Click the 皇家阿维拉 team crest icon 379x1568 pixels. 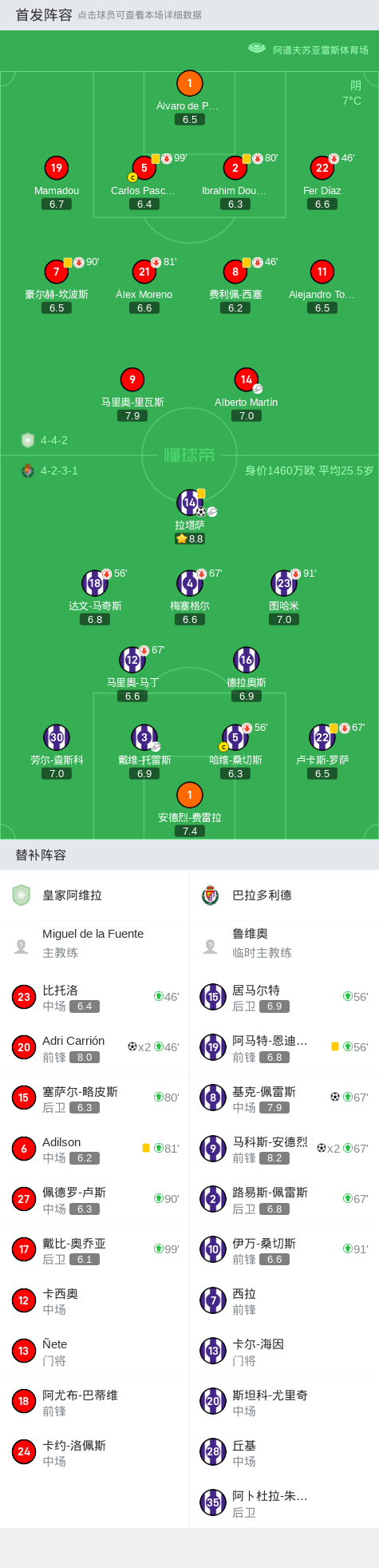[x=22, y=895]
